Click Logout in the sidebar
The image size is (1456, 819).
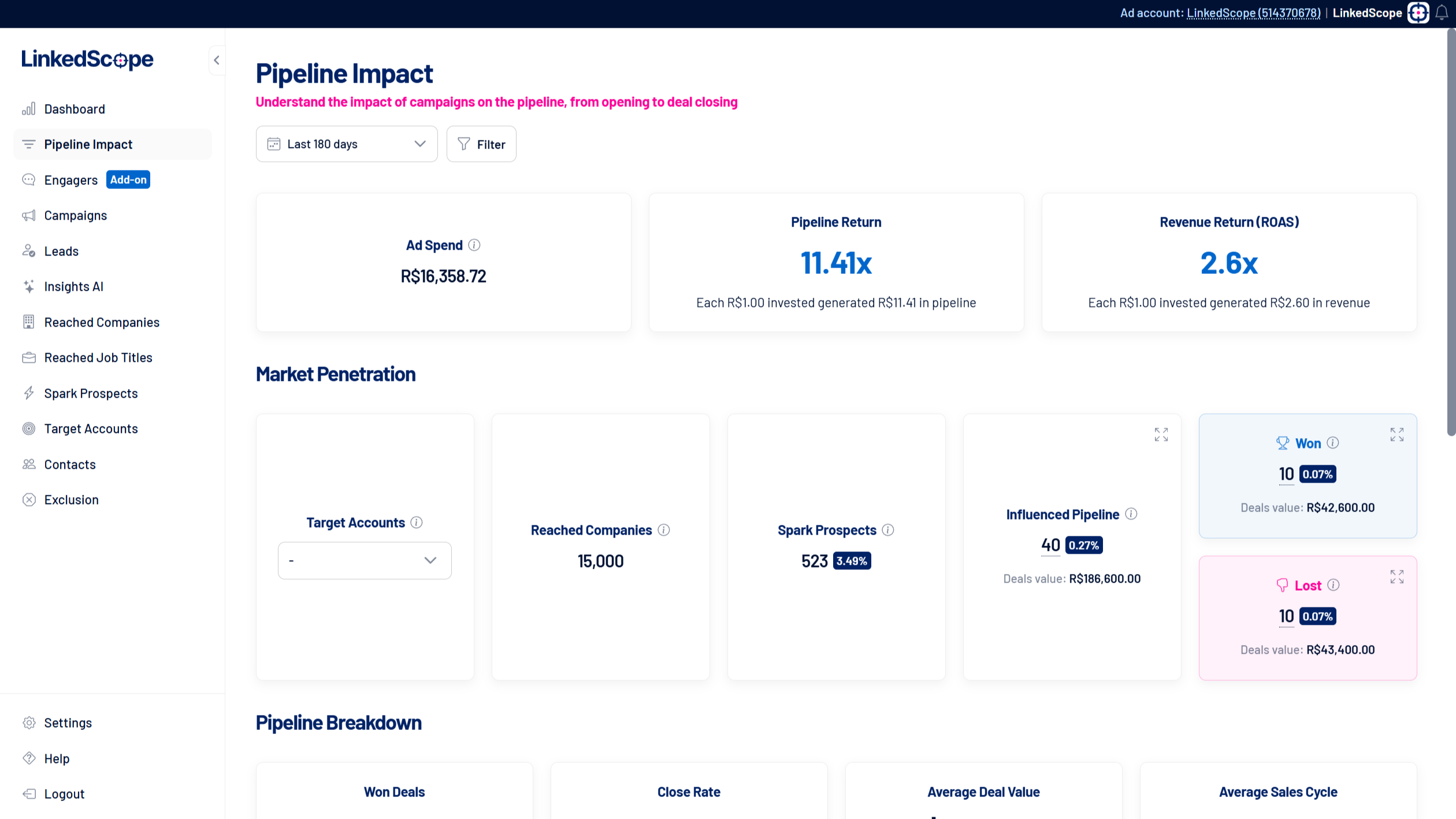tap(112, 794)
